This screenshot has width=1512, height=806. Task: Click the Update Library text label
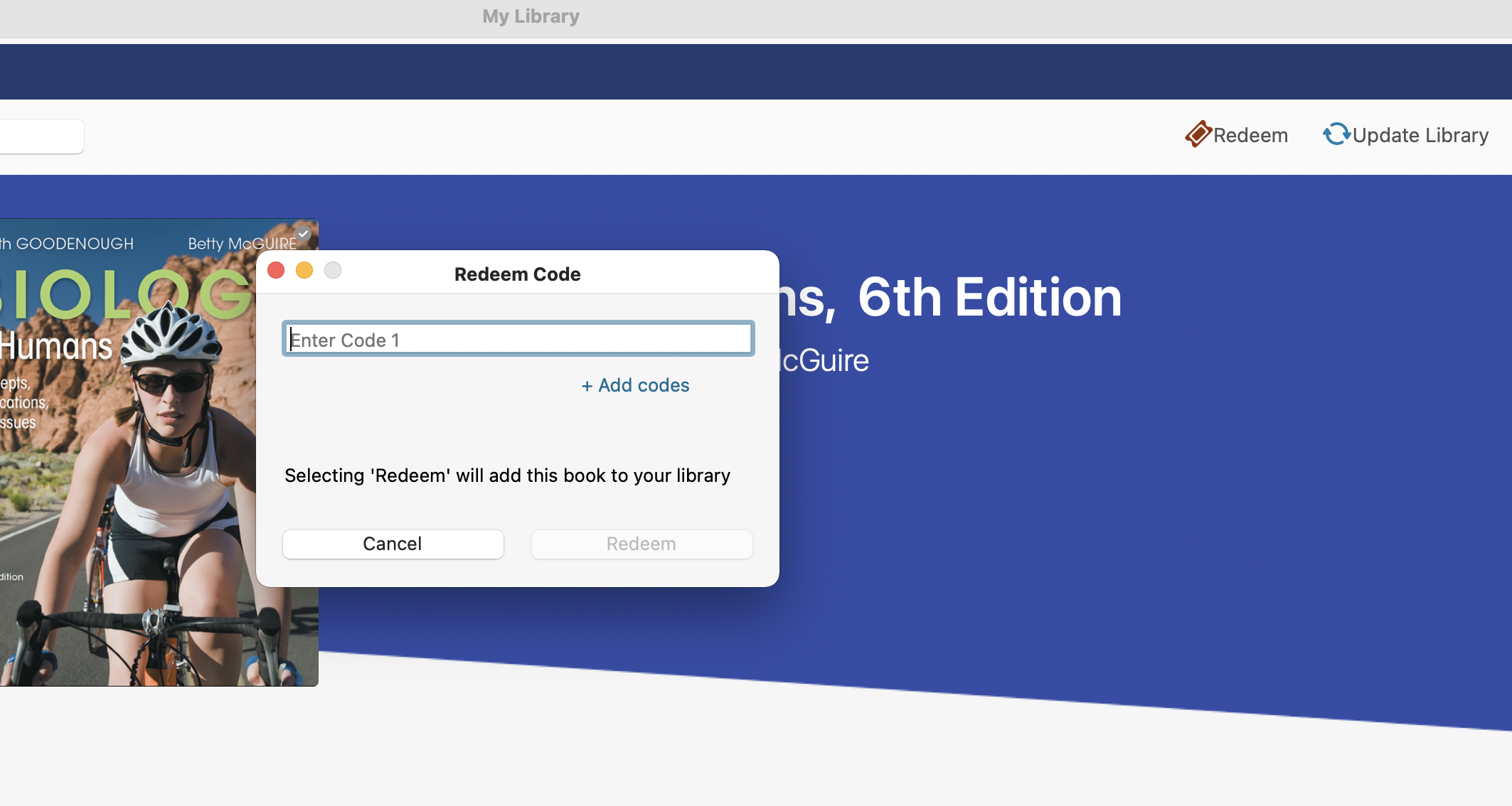coord(1421,134)
